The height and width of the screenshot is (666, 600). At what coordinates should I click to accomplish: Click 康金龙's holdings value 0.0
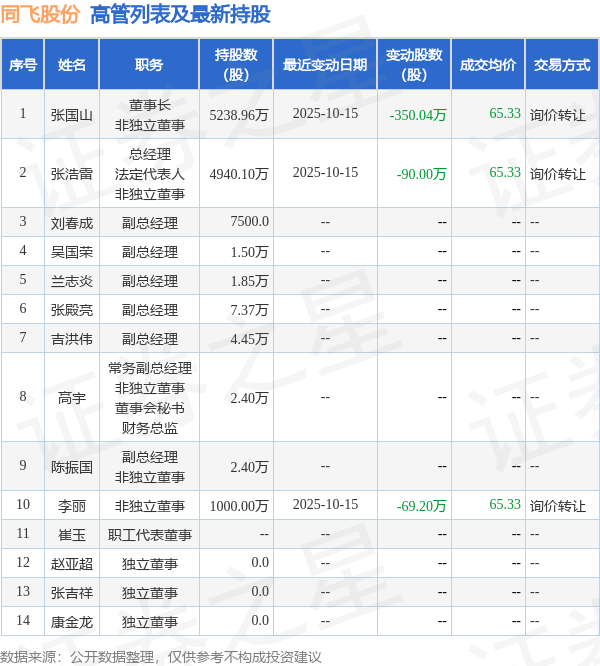260,620
